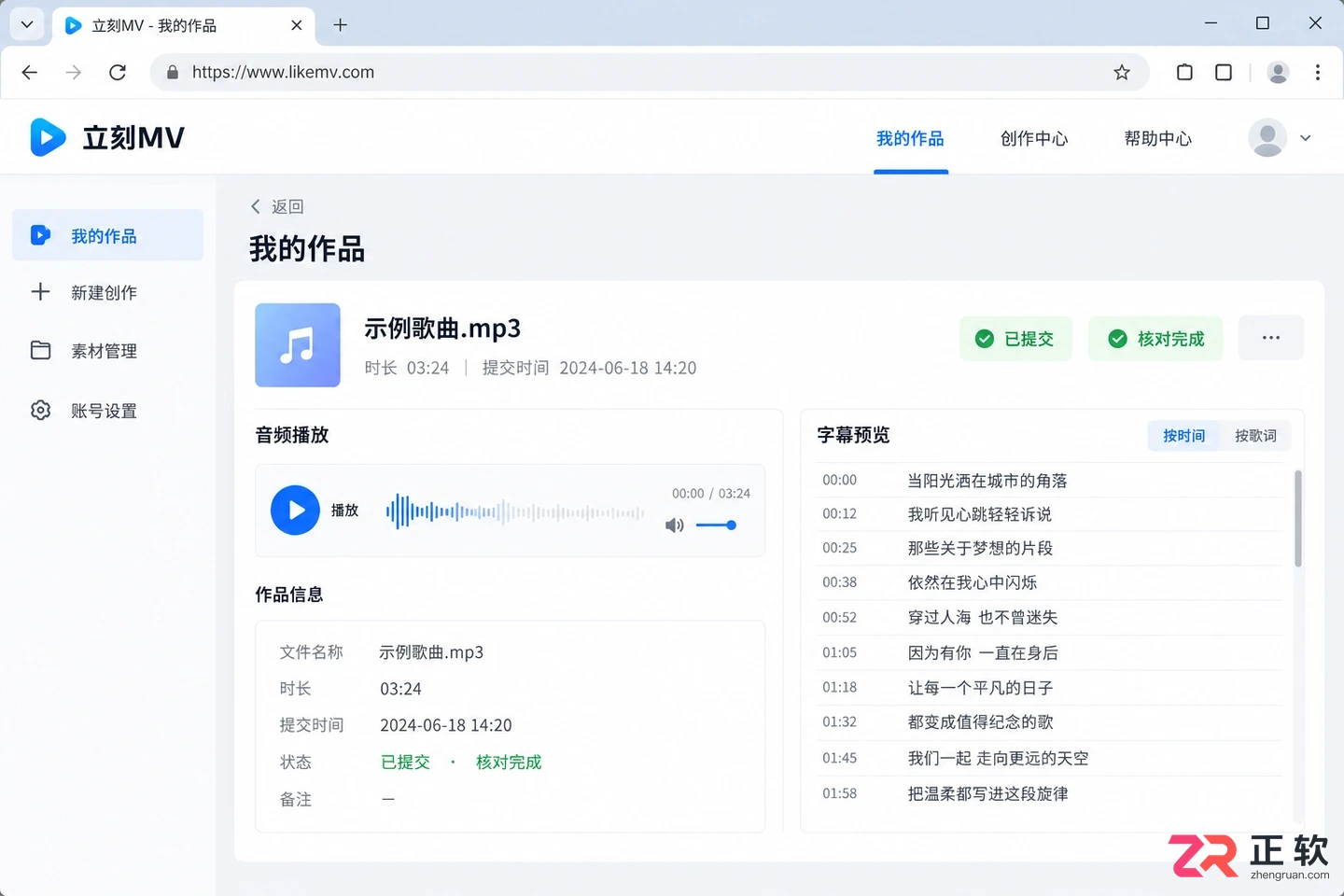Select lyric line 我听见心跳轻轻诉说
Viewport: 1344px width, 896px height.
pyautogui.click(x=980, y=514)
